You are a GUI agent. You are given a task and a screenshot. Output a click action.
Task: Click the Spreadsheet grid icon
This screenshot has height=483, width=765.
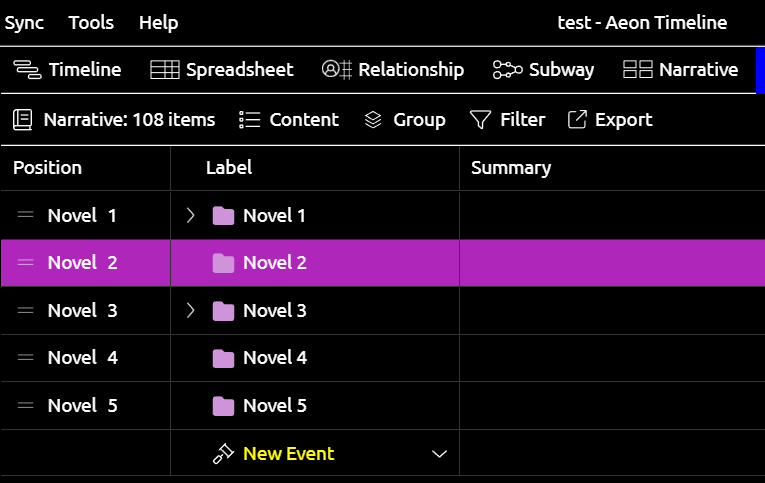click(165, 70)
